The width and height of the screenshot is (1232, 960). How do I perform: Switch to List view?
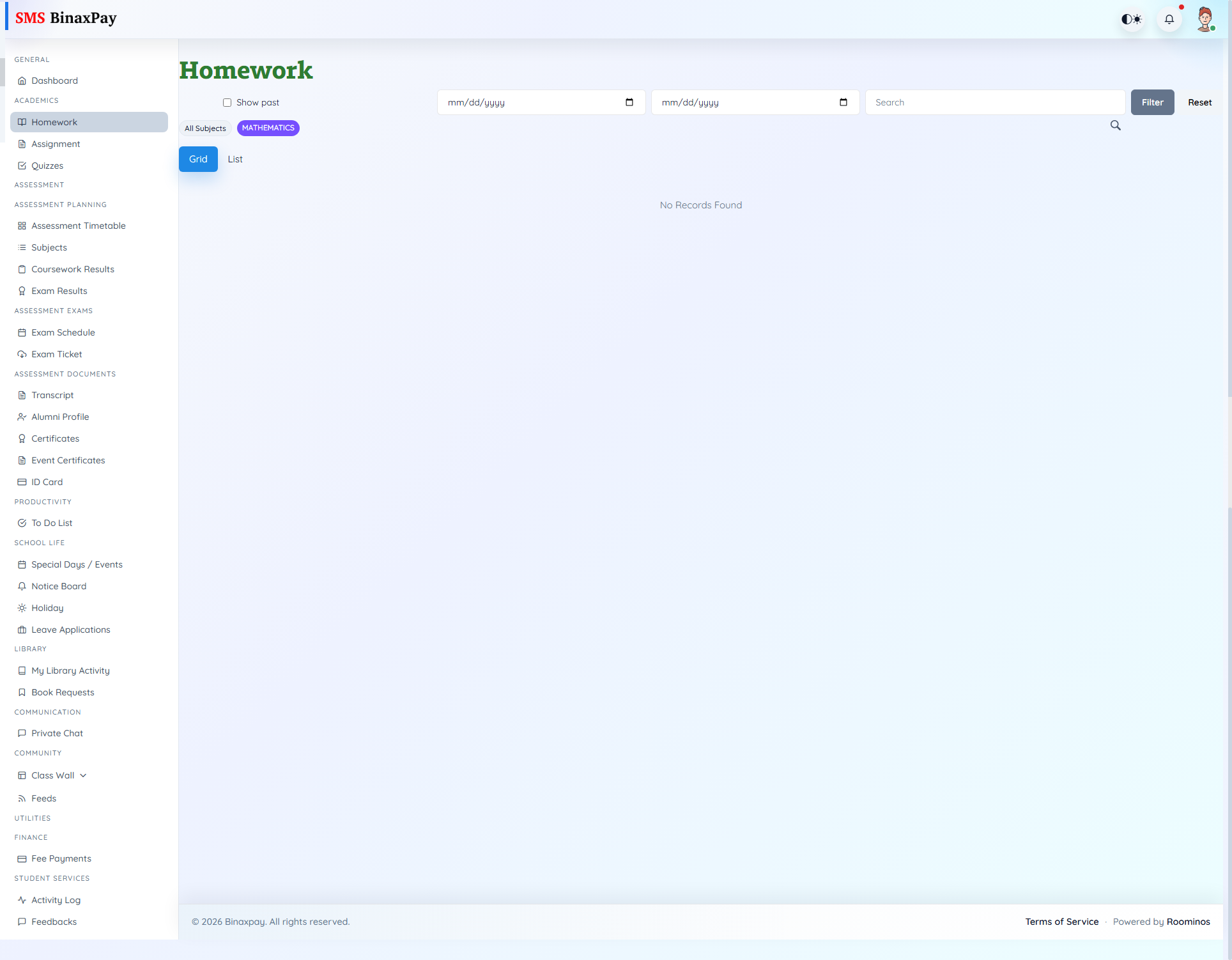click(235, 159)
